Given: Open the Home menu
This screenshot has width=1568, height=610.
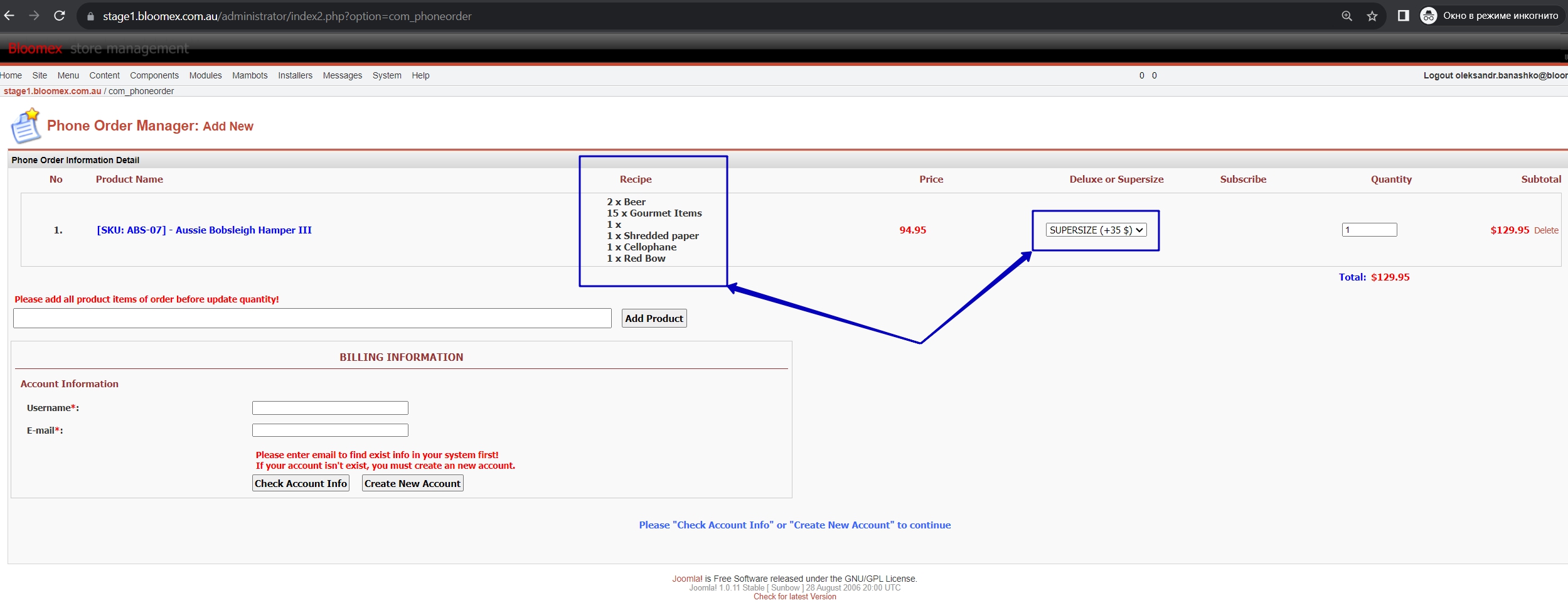Looking at the screenshot, I should pos(11,75).
